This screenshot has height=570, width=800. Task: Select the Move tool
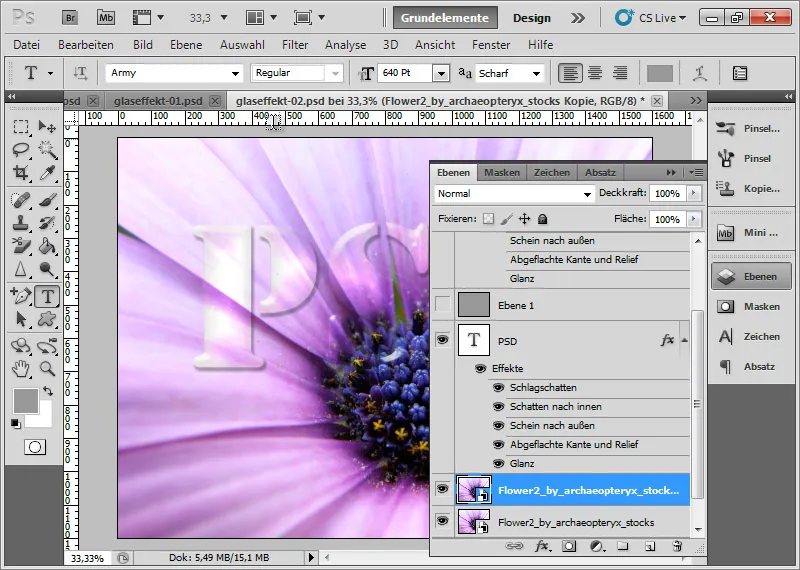(x=47, y=127)
